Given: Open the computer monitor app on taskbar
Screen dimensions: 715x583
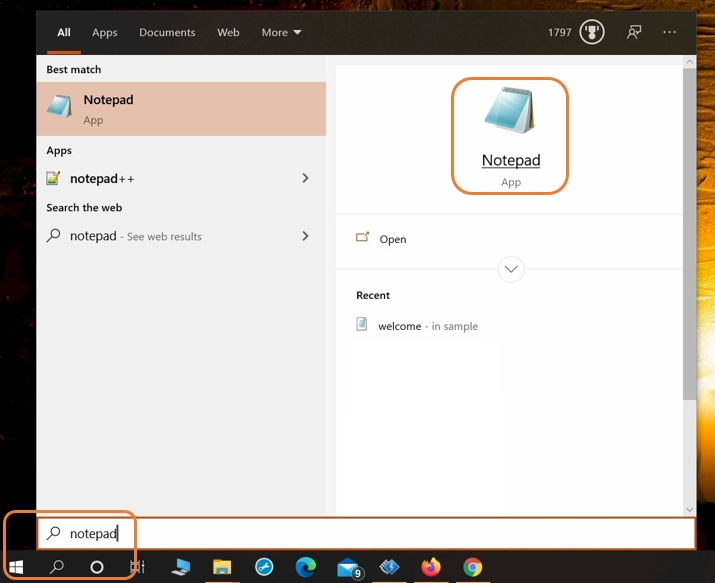Looking at the screenshot, I should (181, 567).
